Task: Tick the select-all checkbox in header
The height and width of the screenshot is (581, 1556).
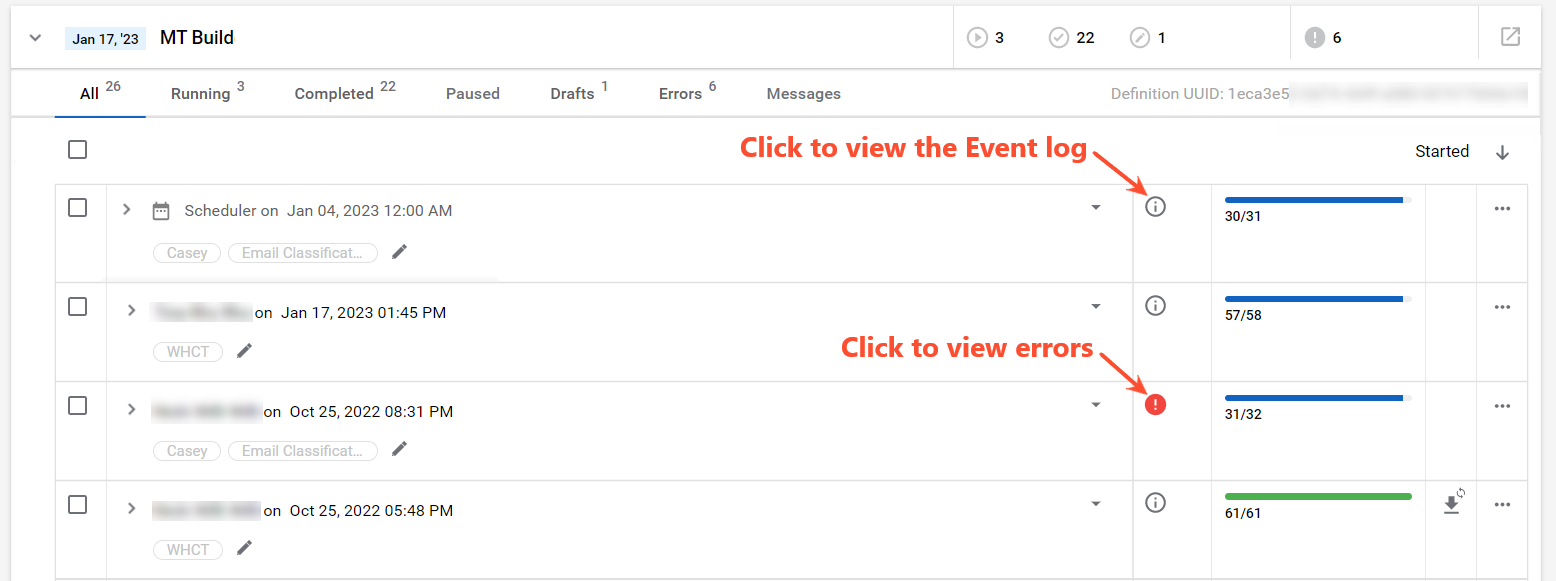Action: click(x=78, y=150)
